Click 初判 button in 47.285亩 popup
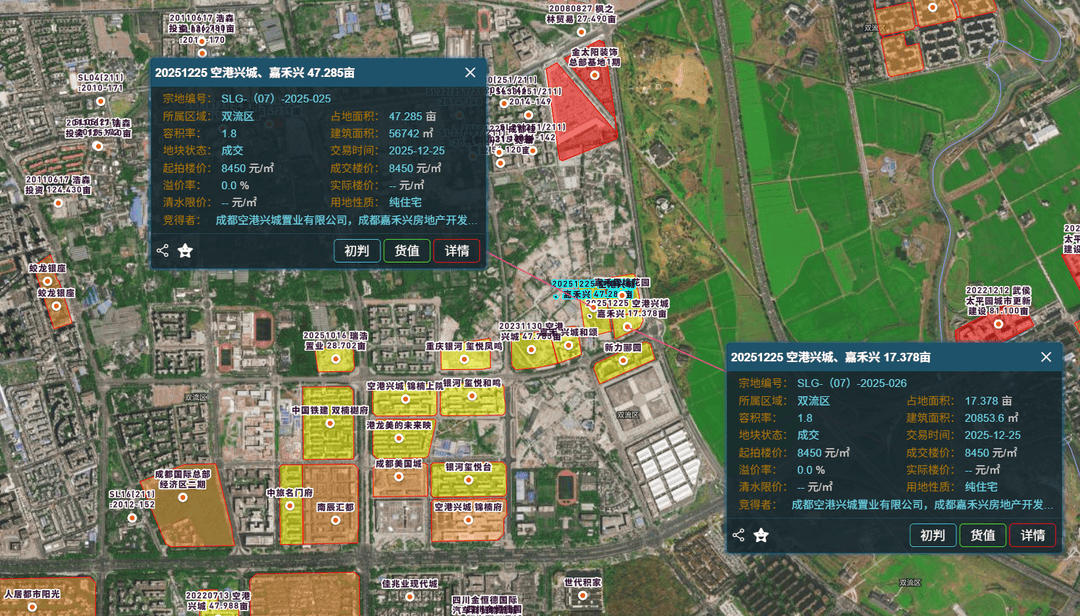 tap(357, 251)
